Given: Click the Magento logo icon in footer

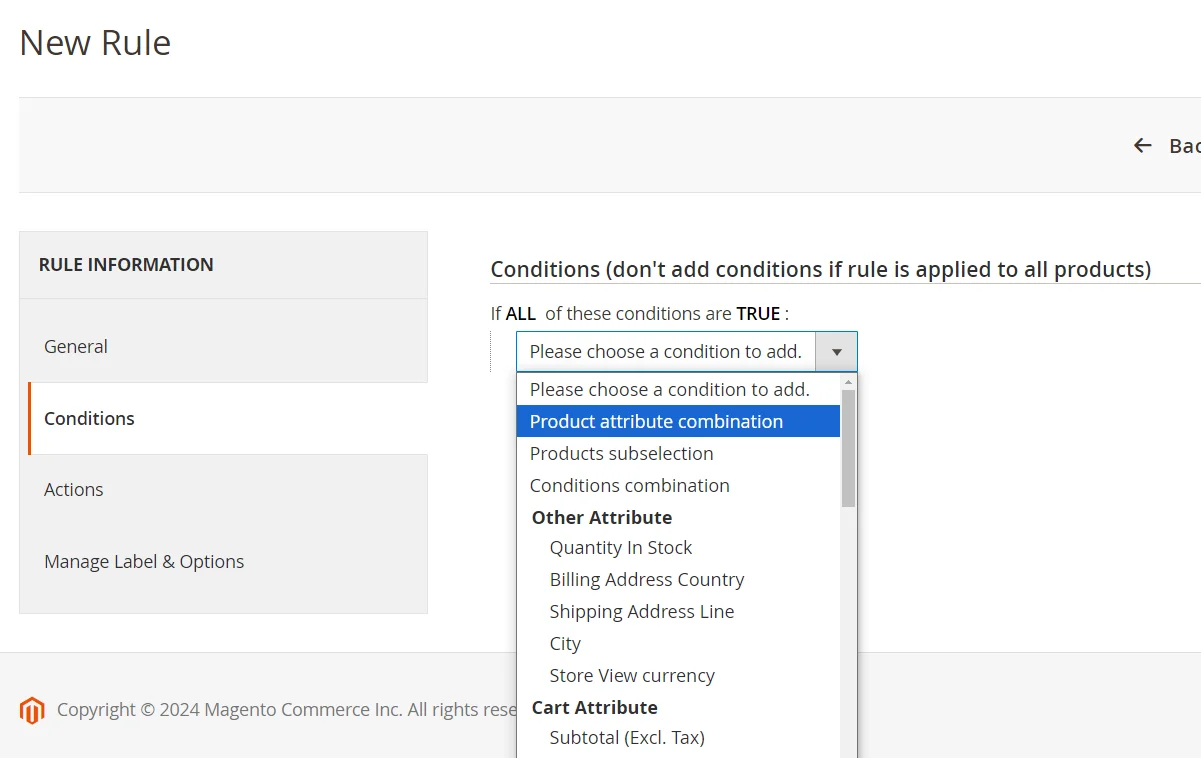Looking at the screenshot, I should tap(32, 710).
